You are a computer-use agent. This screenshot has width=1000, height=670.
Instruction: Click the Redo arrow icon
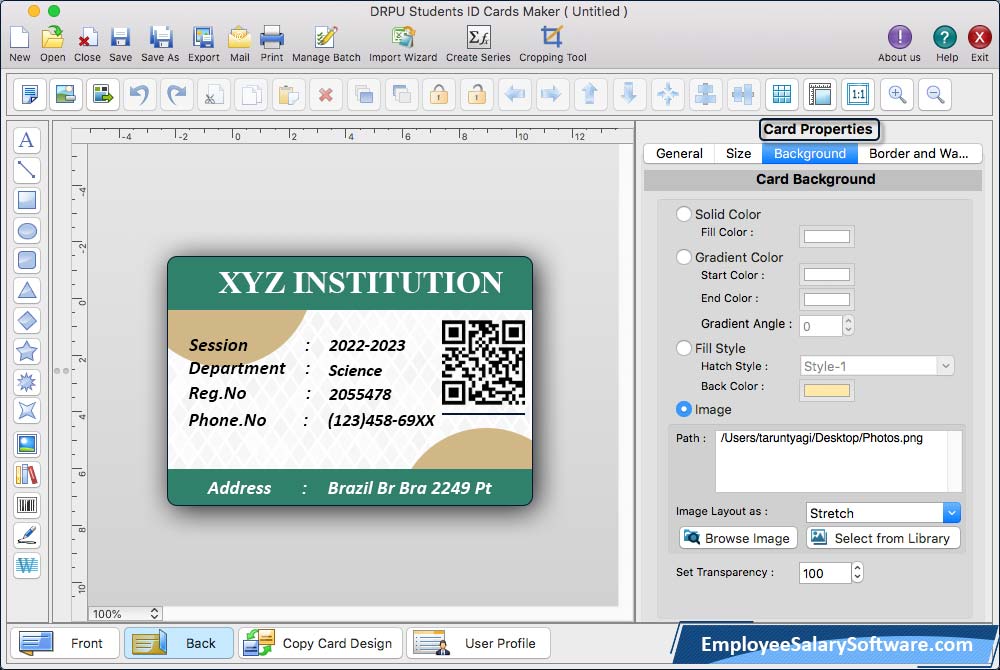[177, 95]
